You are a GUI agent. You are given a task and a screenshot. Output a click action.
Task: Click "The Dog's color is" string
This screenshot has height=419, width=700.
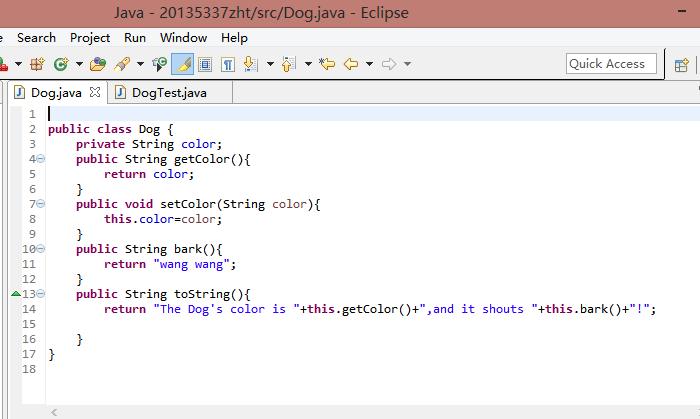pos(226,309)
